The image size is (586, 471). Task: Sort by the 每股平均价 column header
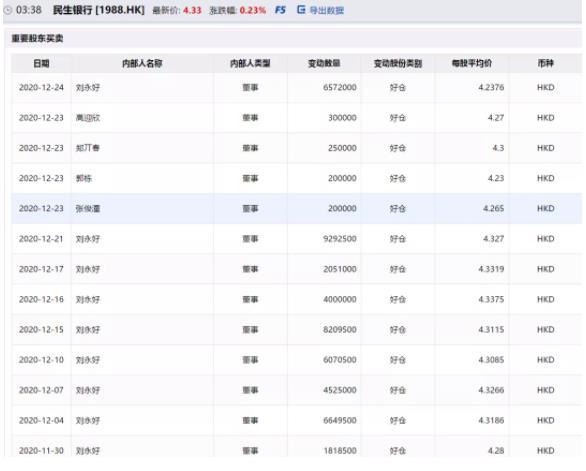click(x=472, y=63)
